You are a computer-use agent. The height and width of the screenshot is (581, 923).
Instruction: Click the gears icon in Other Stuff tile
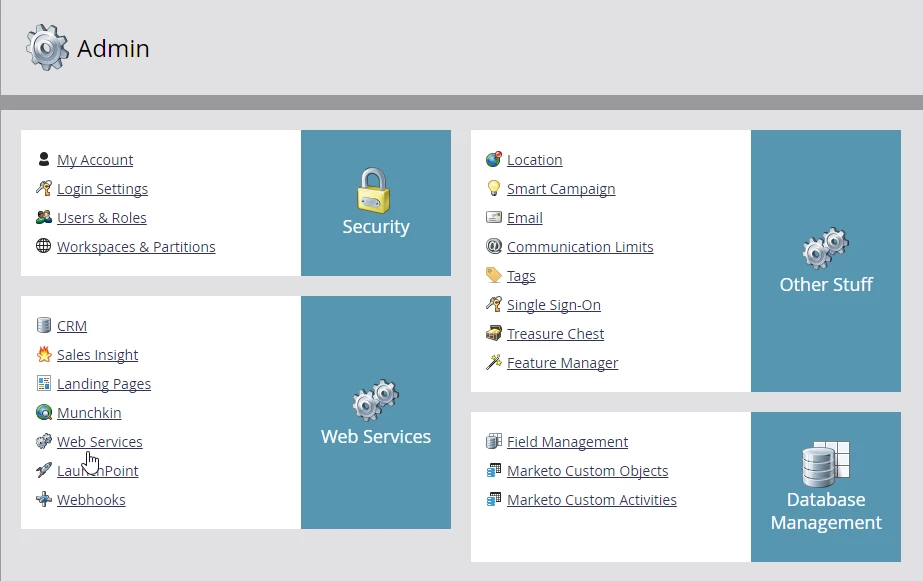(x=825, y=247)
